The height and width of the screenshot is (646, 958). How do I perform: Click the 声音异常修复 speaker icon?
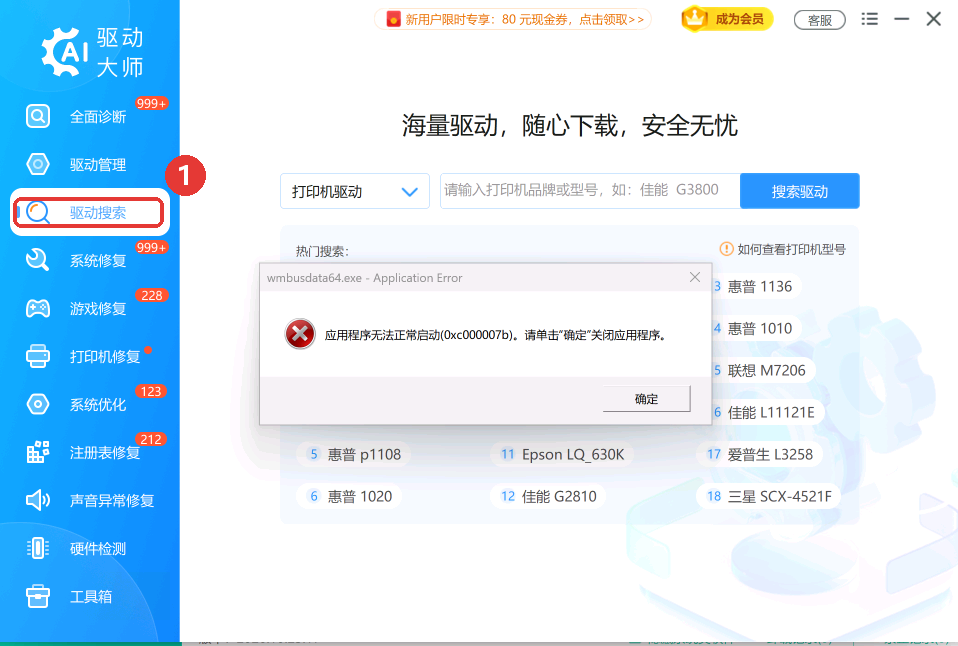tap(38, 500)
